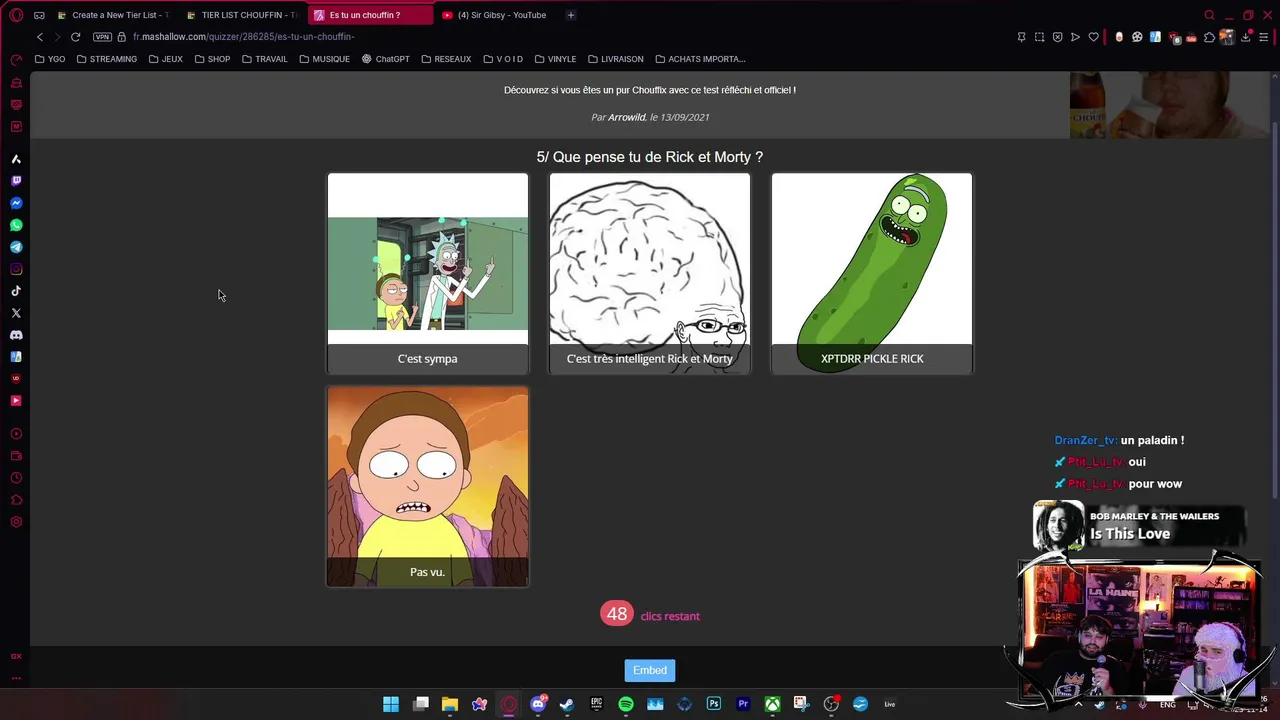Open ChatGPT bookmark
Image resolution: width=1280 pixels, height=720 pixels.
tap(386, 59)
